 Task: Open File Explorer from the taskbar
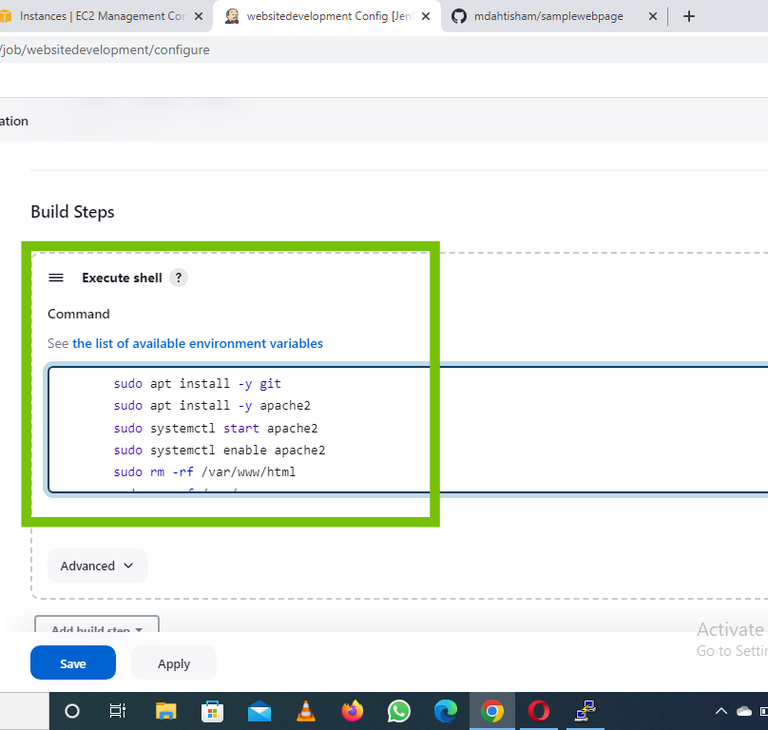pos(166,711)
